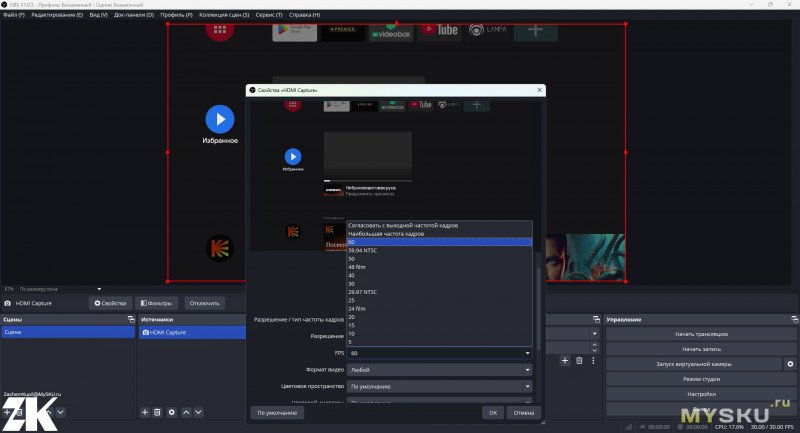Screen dimensions: 800x433
Task: Open the Сервис menu
Action: click(x=269, y=15)
